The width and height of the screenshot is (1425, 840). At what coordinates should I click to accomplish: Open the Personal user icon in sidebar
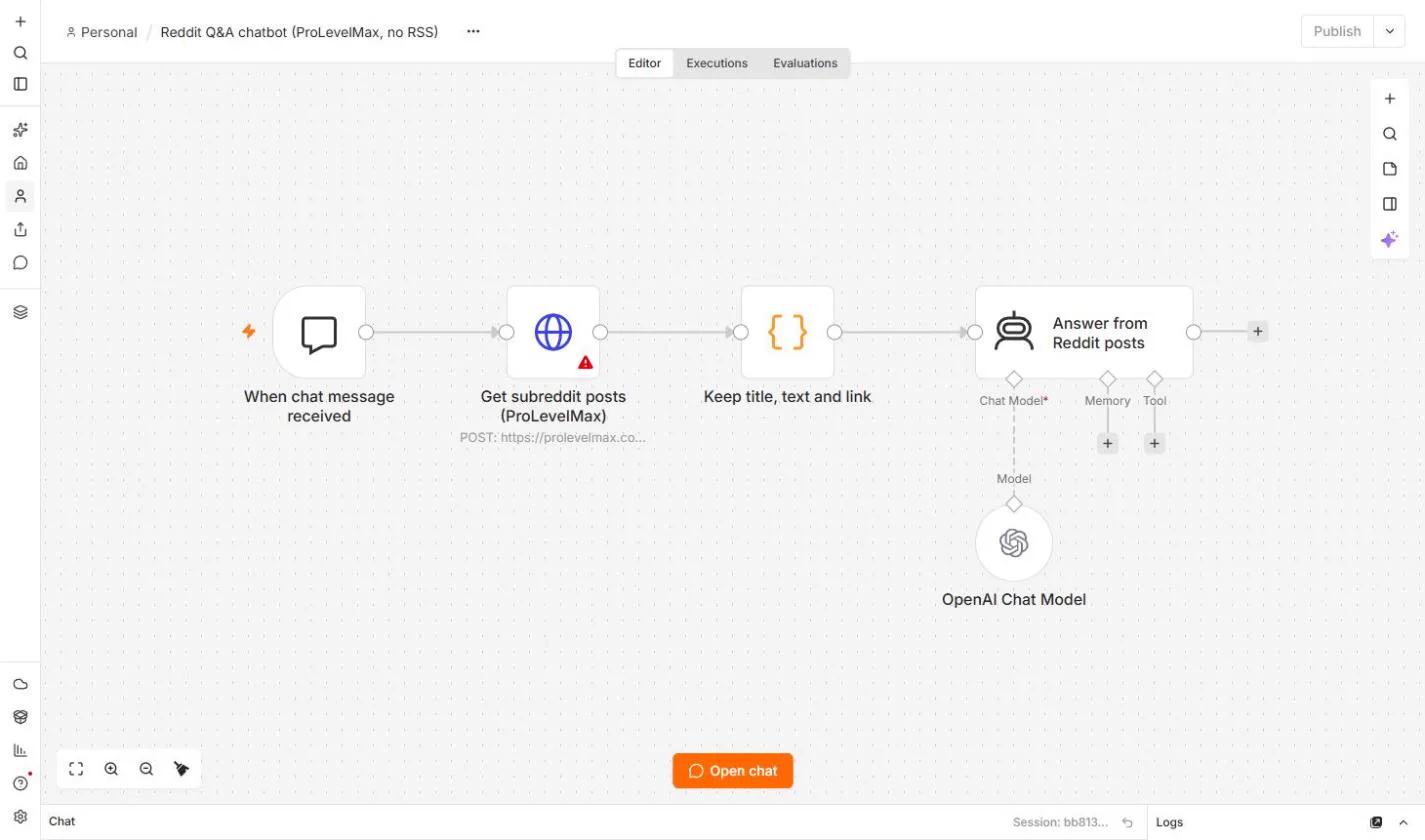tap(20, 196)
